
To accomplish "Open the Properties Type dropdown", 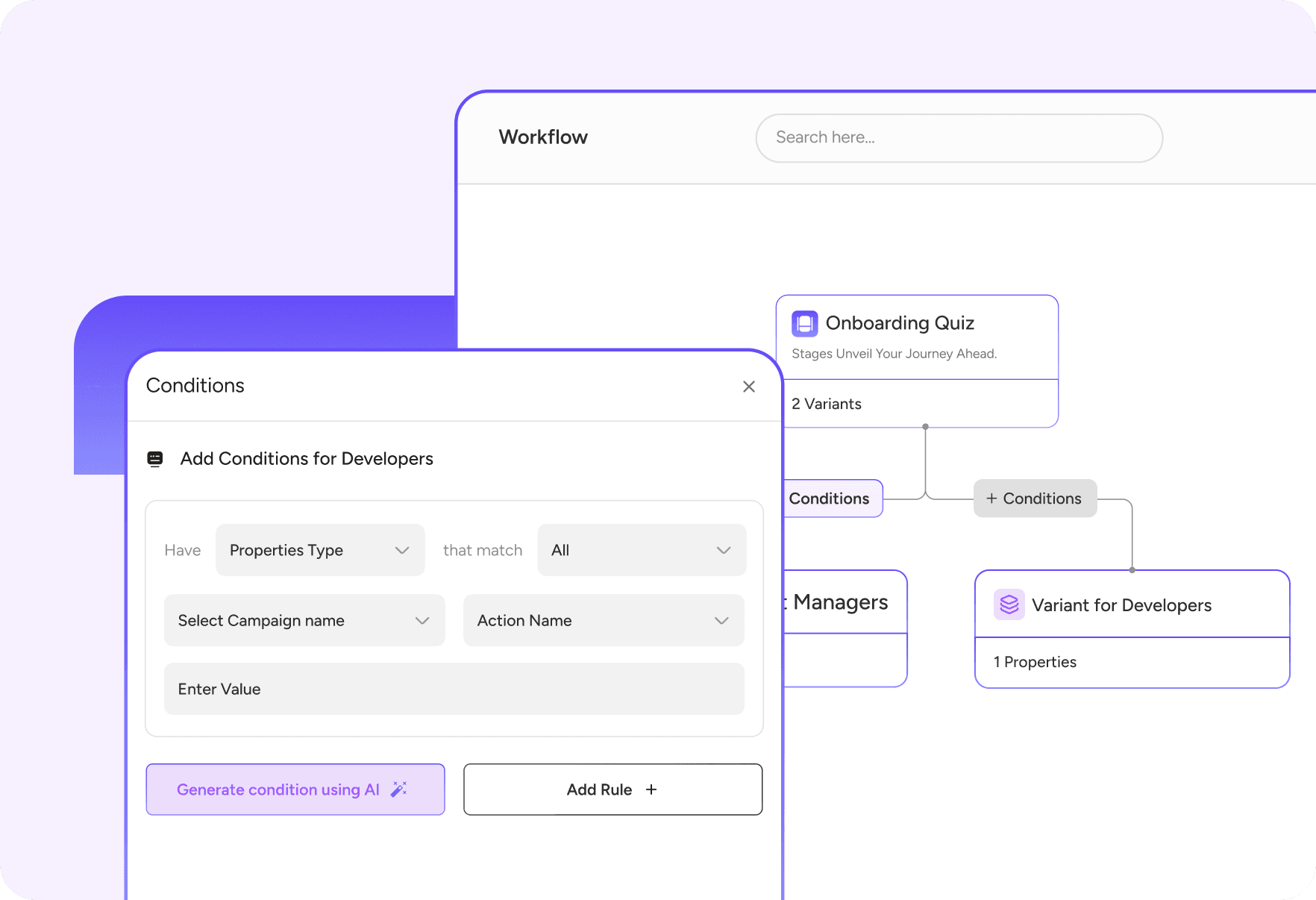I will click(x=320, y=550).
